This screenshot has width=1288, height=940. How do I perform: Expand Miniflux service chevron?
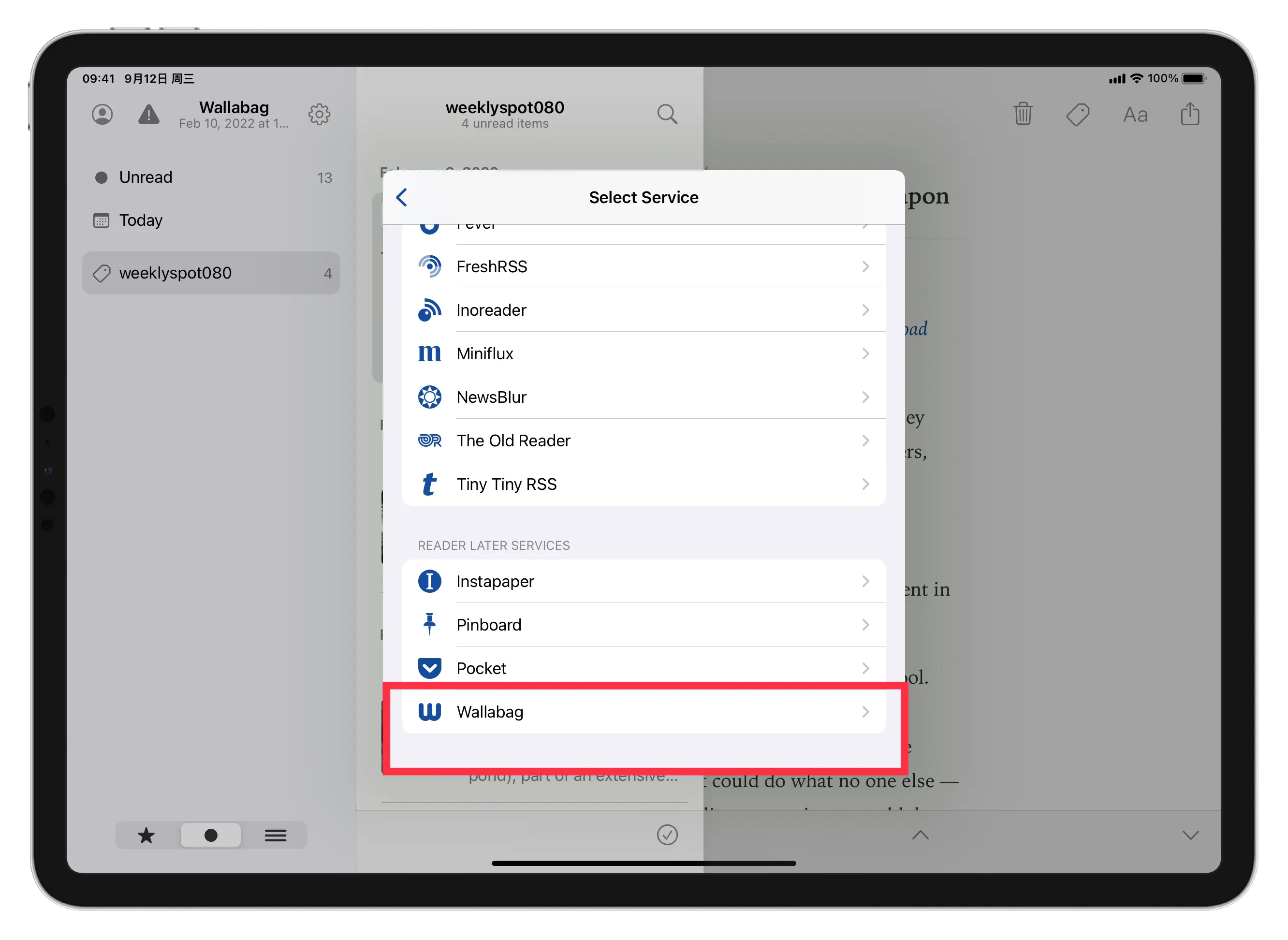coord(865,353)
